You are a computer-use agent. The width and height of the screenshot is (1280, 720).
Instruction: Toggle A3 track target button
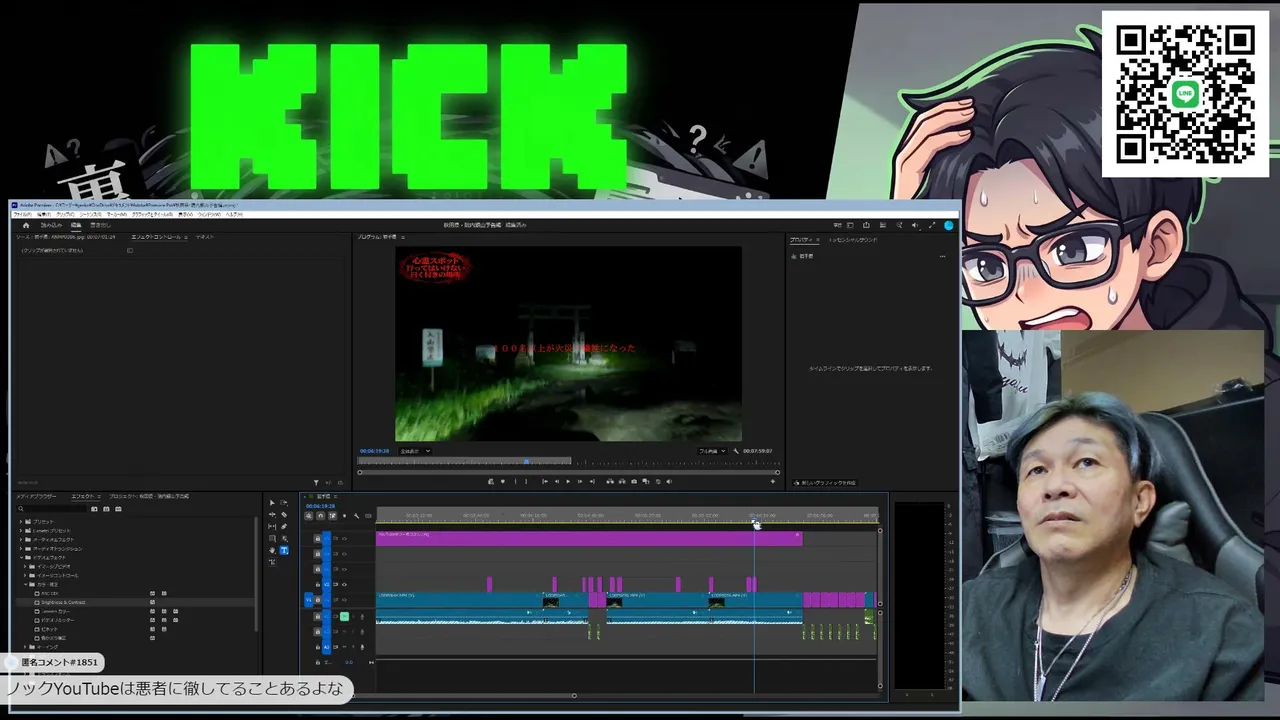point(326,647)
